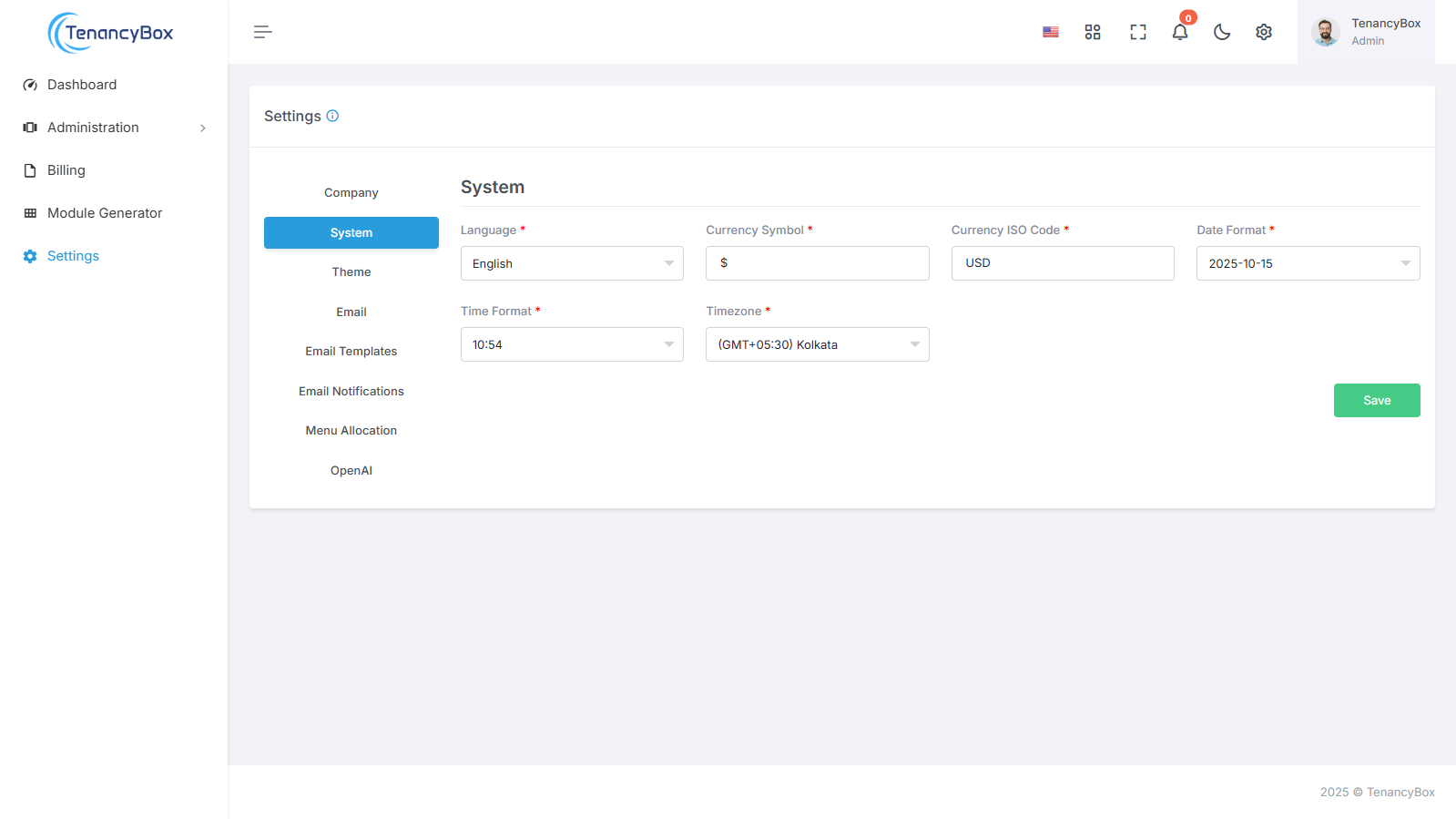1456x819 pixels.
Task: Open the Timezone dropdown
Action: 817,344
